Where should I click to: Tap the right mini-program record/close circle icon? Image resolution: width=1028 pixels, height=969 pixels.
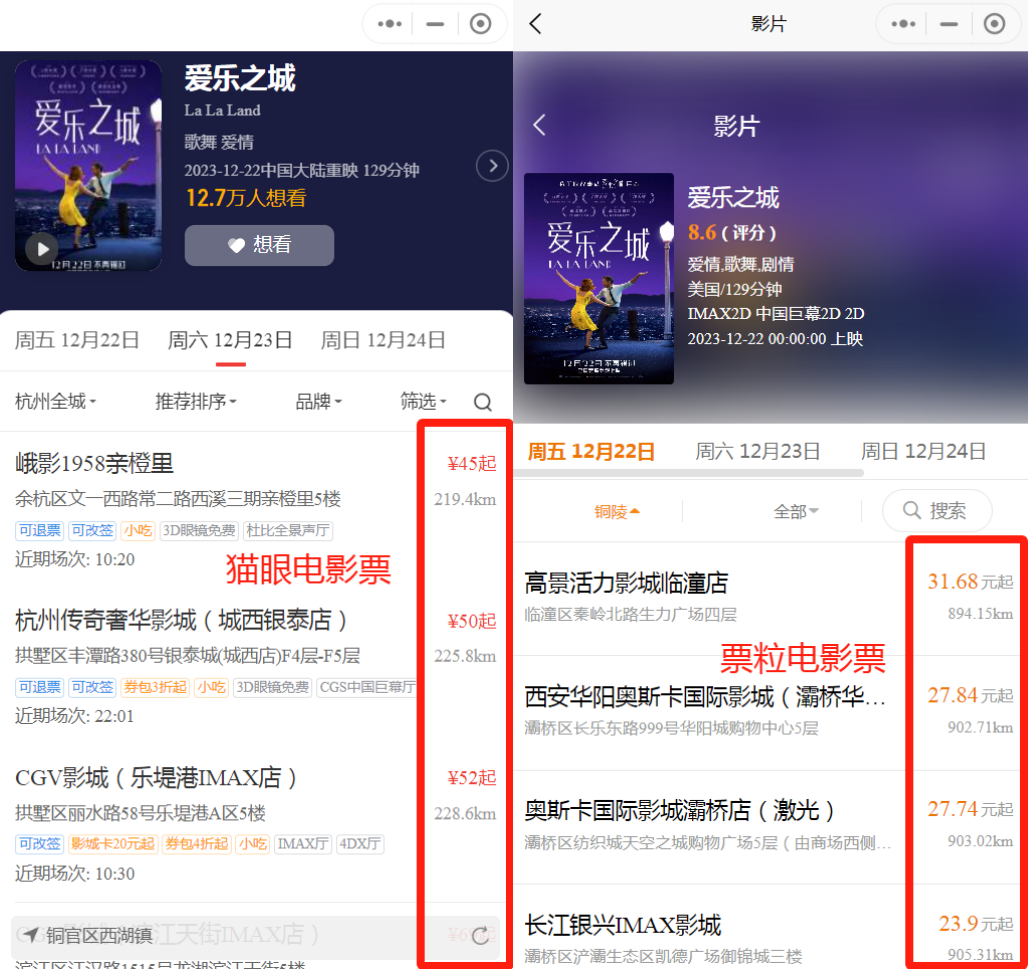tap(993, 24)
